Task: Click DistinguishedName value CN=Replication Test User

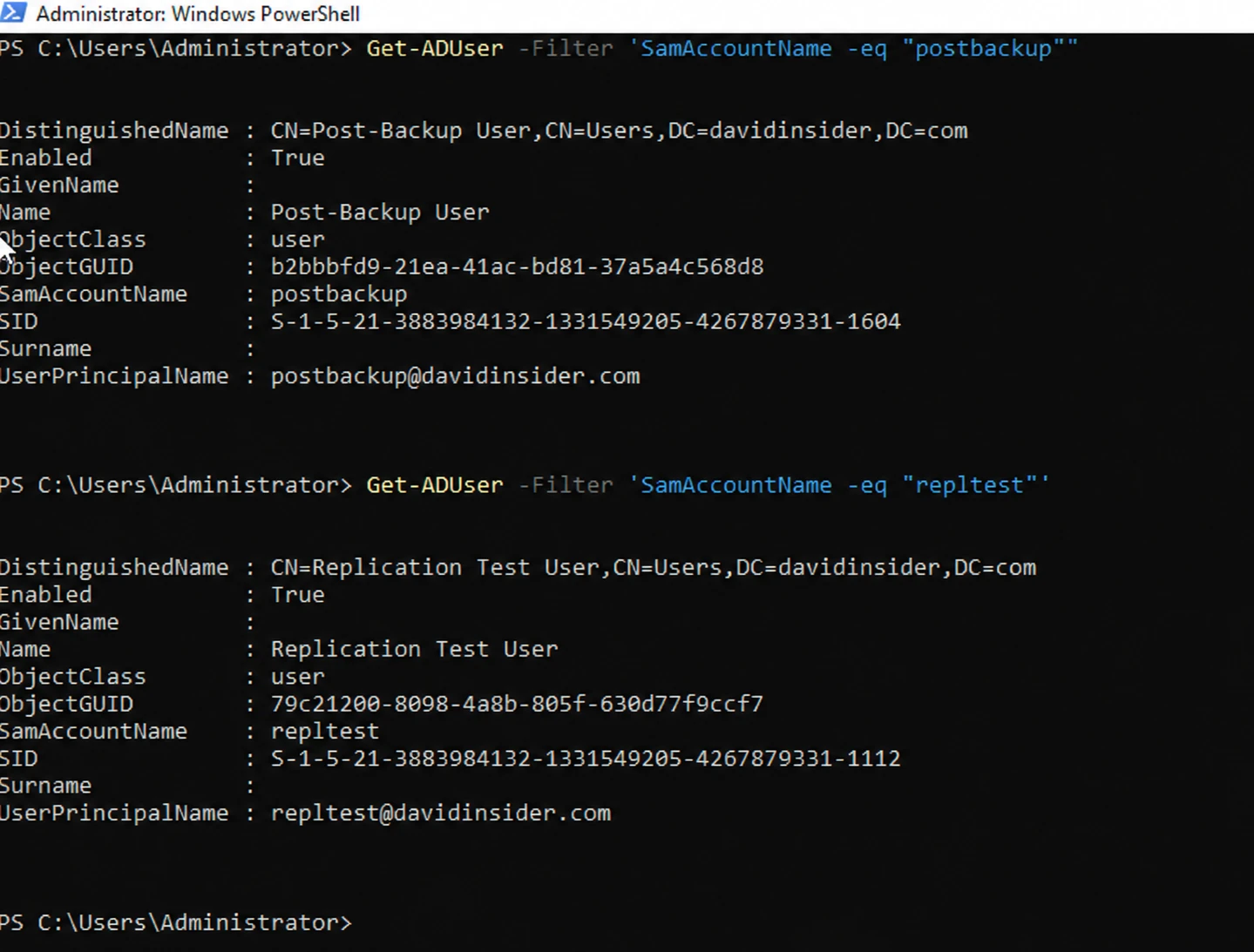Action: [x=654, y=568]
